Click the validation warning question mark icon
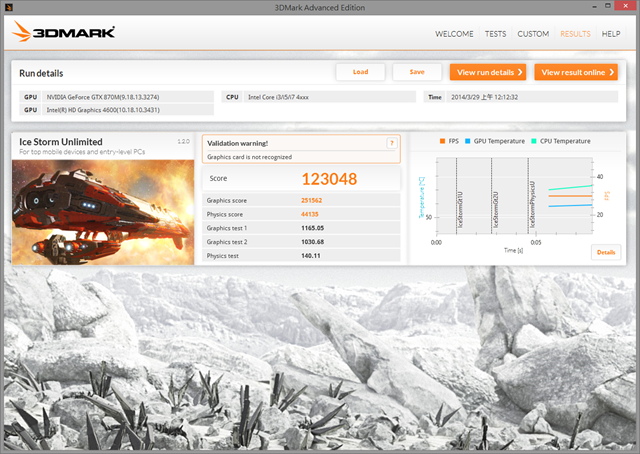 click(391, 143)
